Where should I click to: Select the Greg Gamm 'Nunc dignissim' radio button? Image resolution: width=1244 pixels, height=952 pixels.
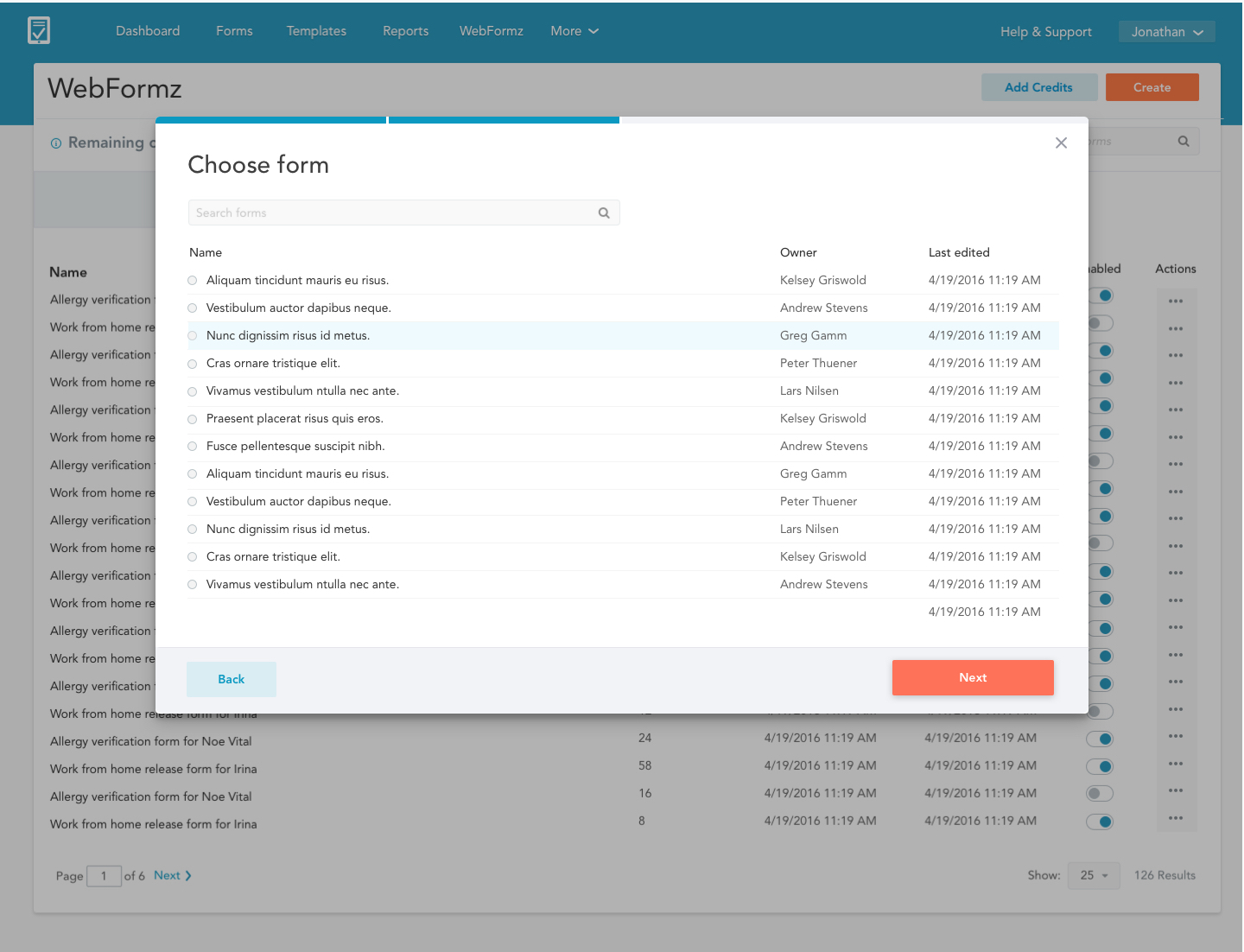tap(193, 336)
